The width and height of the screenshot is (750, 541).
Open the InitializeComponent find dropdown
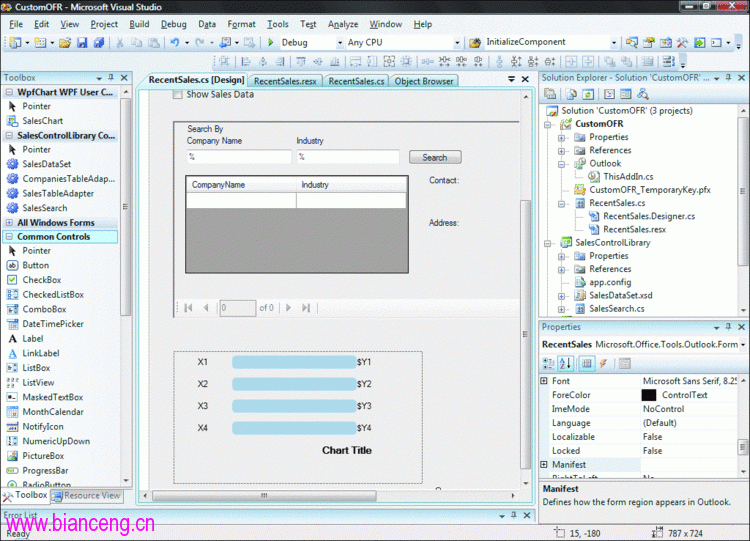click(614, 43)
